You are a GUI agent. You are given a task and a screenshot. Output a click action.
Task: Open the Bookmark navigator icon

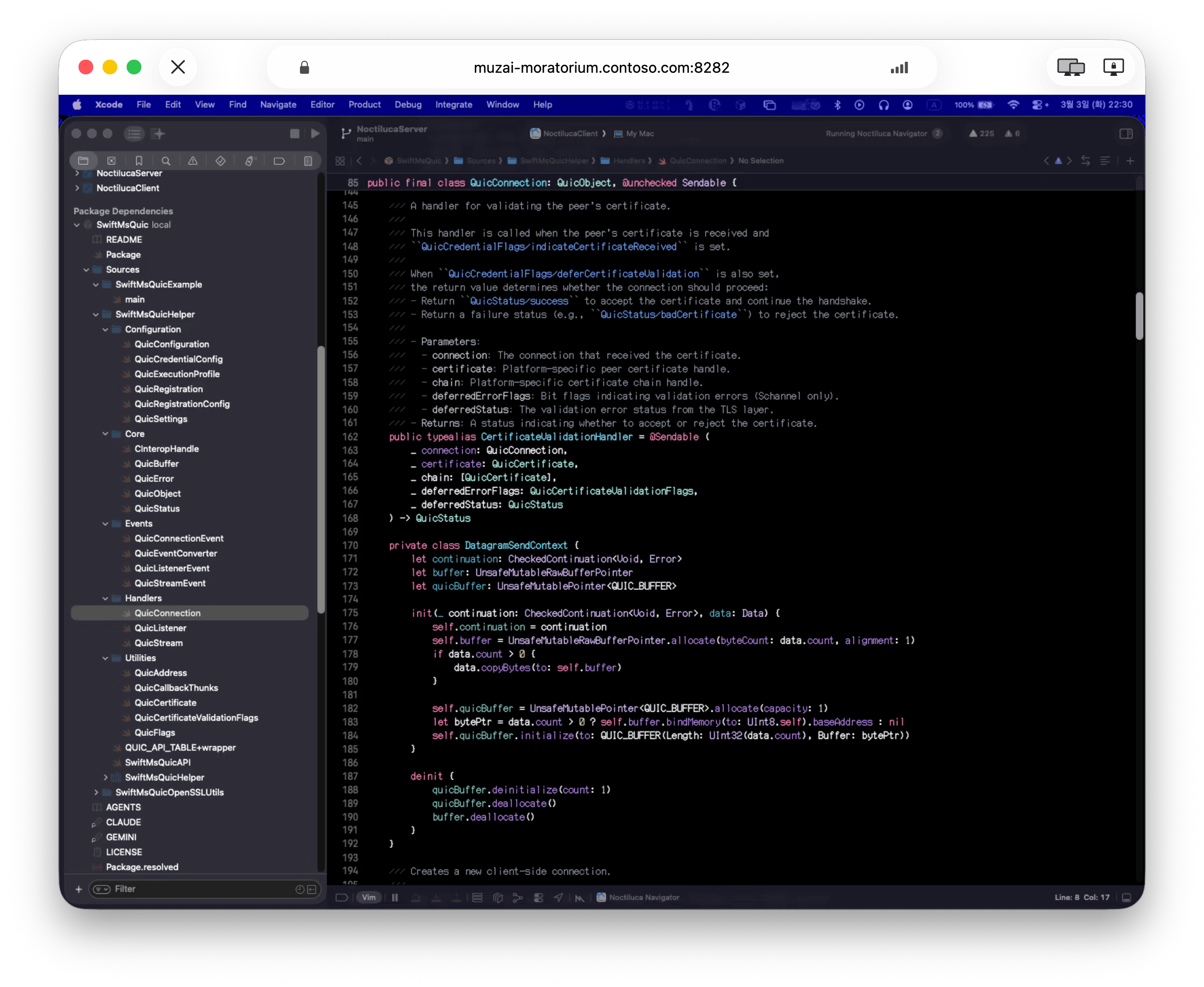point(139,161)
